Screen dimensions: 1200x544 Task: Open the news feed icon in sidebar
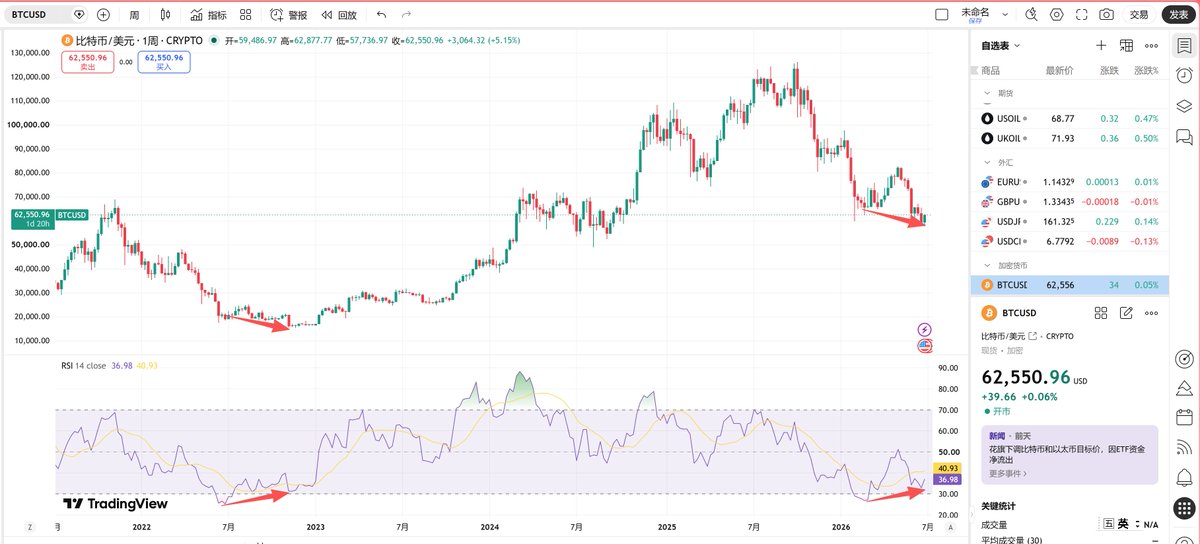point(1184,447)
